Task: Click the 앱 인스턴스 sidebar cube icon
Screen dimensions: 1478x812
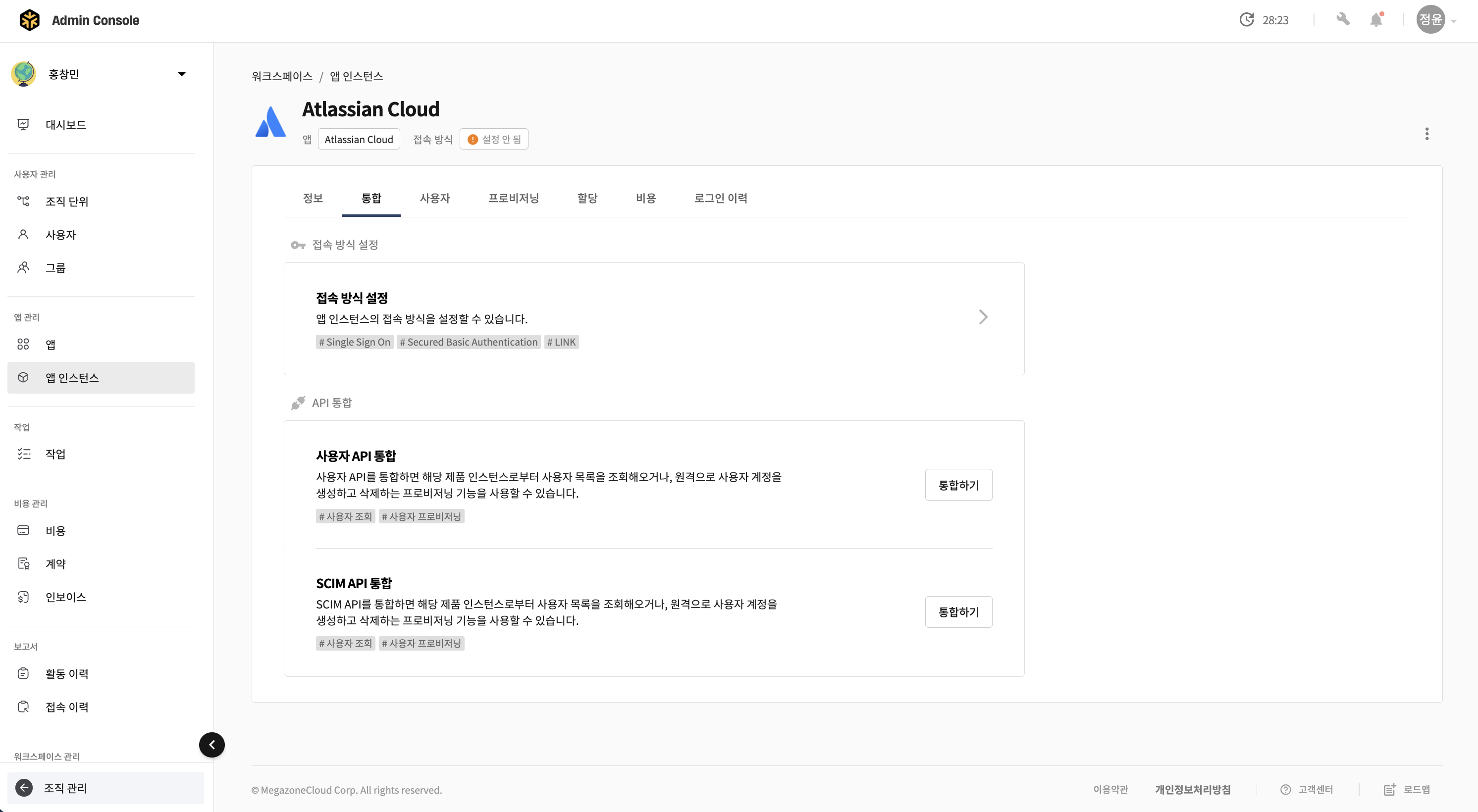Action: pyautogui.click(x=23, y=377)
